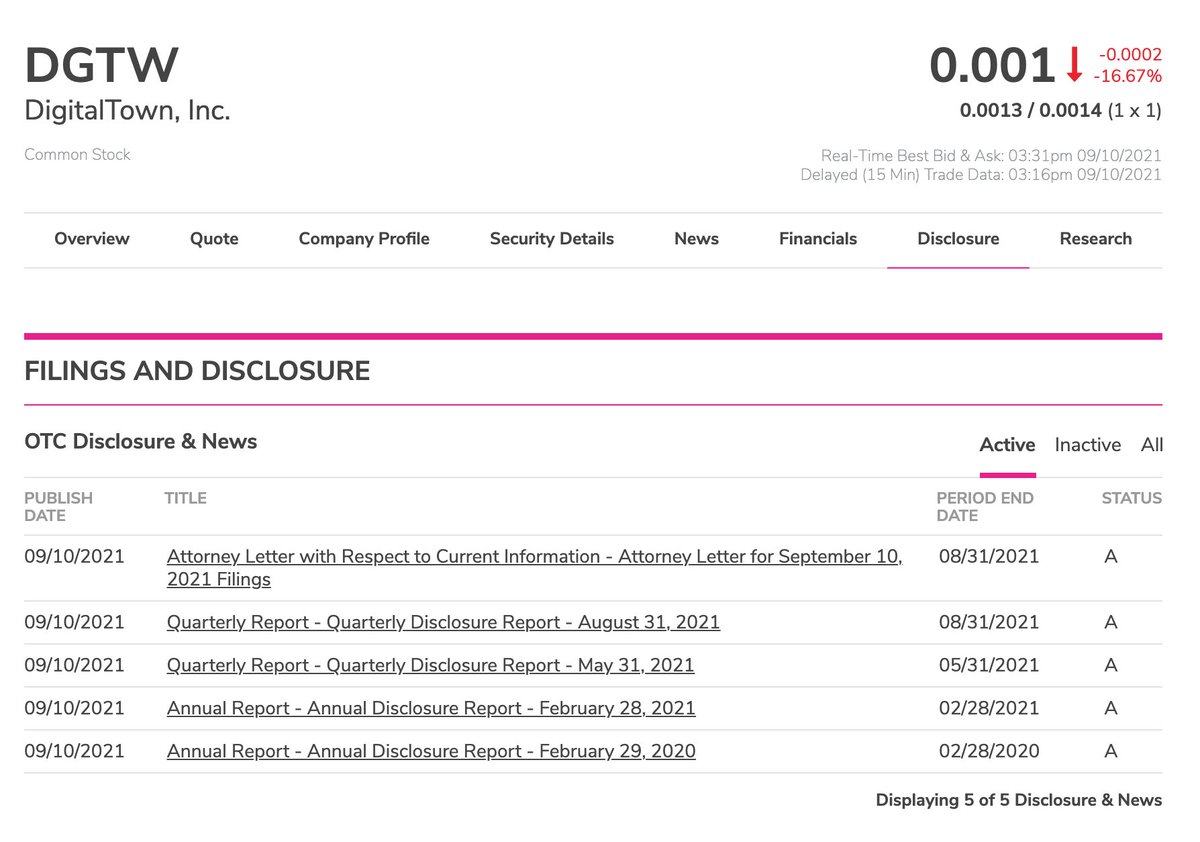Click Delayed (15 Min) Trade Data timestamp
This screenshot has height=842, width=1200.
pyautogui.click(x=981, y=175)
